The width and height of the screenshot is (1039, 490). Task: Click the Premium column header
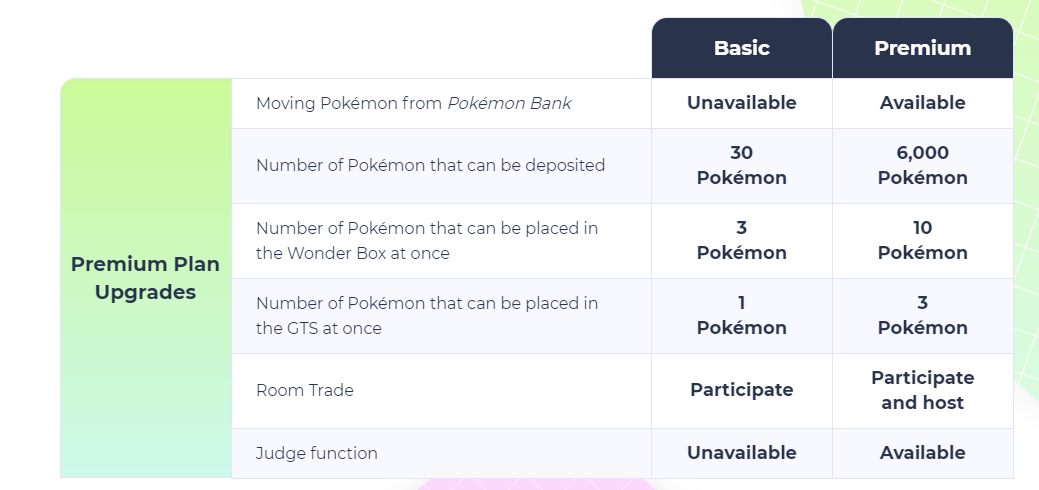pos(922,48)
